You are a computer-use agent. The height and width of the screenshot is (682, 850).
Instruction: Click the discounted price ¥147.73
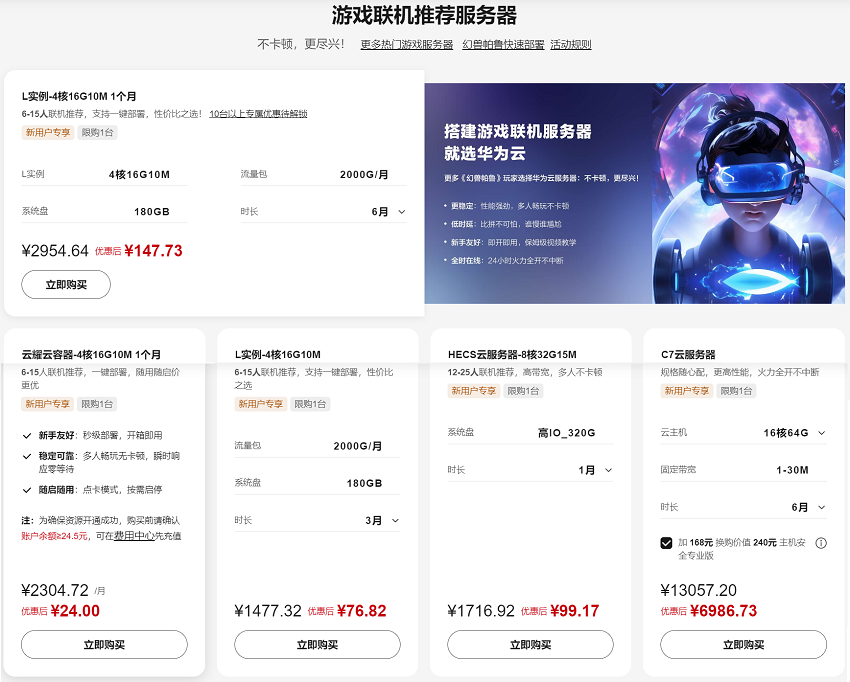[x=153, y=250]
